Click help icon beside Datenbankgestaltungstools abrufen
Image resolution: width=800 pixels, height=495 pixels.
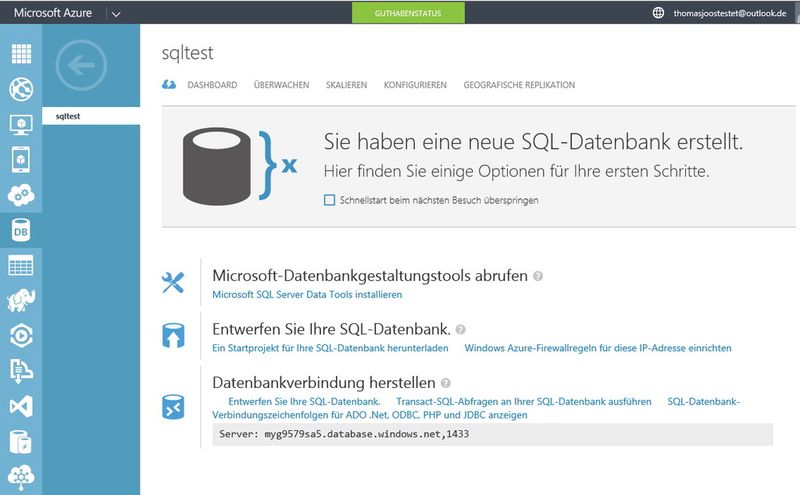pos(538,276)
